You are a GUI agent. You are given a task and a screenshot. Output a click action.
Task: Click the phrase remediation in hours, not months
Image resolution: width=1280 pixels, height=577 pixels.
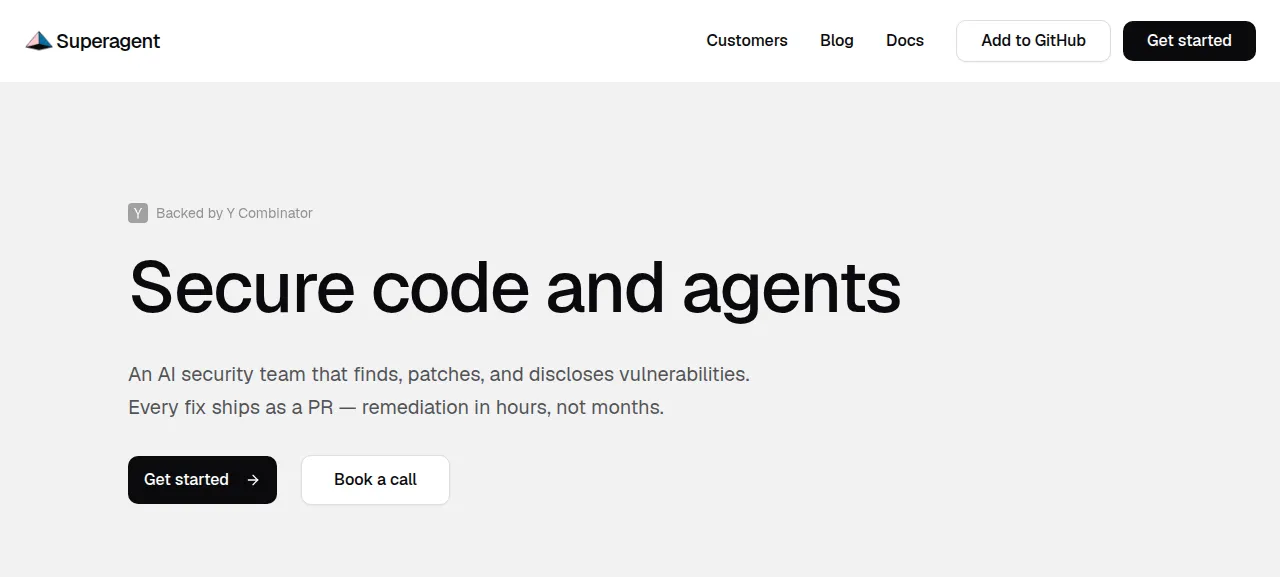(x=513, y=408)
